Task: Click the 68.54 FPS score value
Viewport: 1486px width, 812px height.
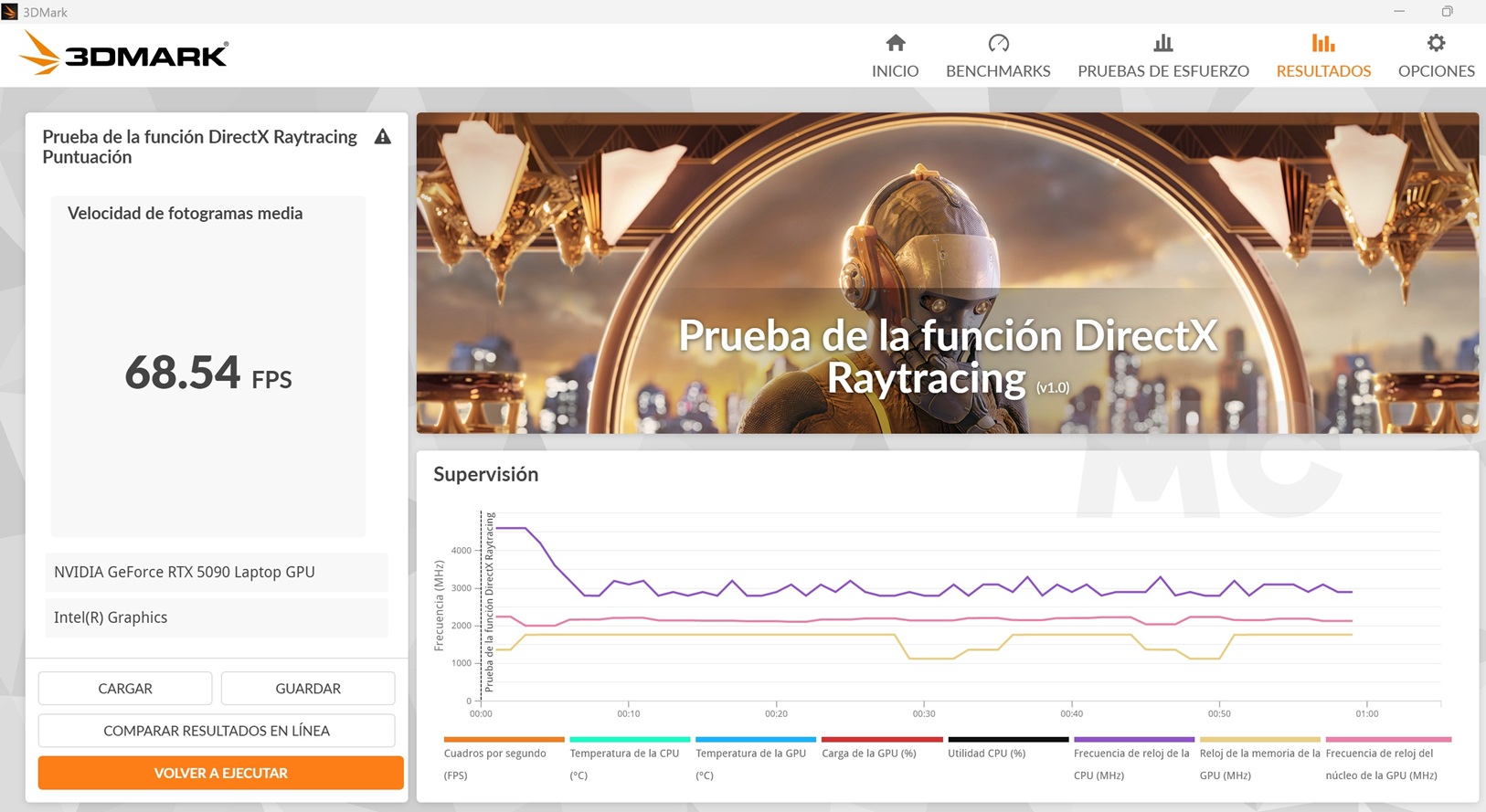Action: point(208,373)
